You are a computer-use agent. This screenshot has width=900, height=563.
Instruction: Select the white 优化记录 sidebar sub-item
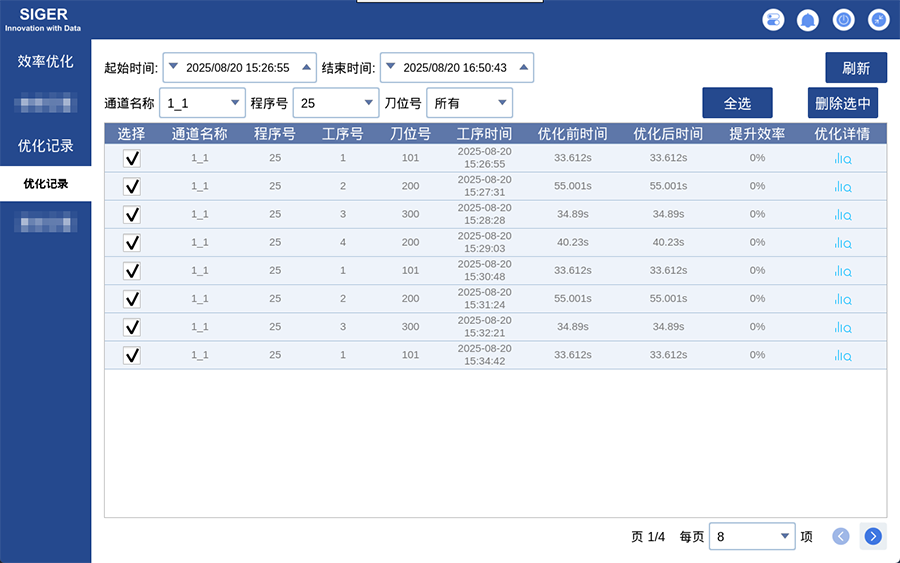tap(45, 184)
